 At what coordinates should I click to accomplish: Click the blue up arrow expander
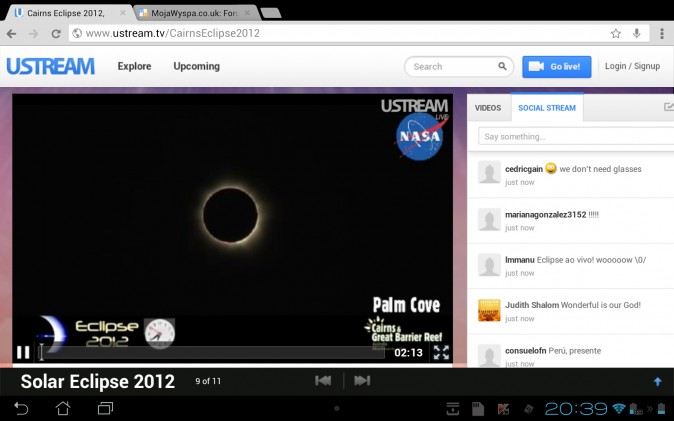pos(657,381)
